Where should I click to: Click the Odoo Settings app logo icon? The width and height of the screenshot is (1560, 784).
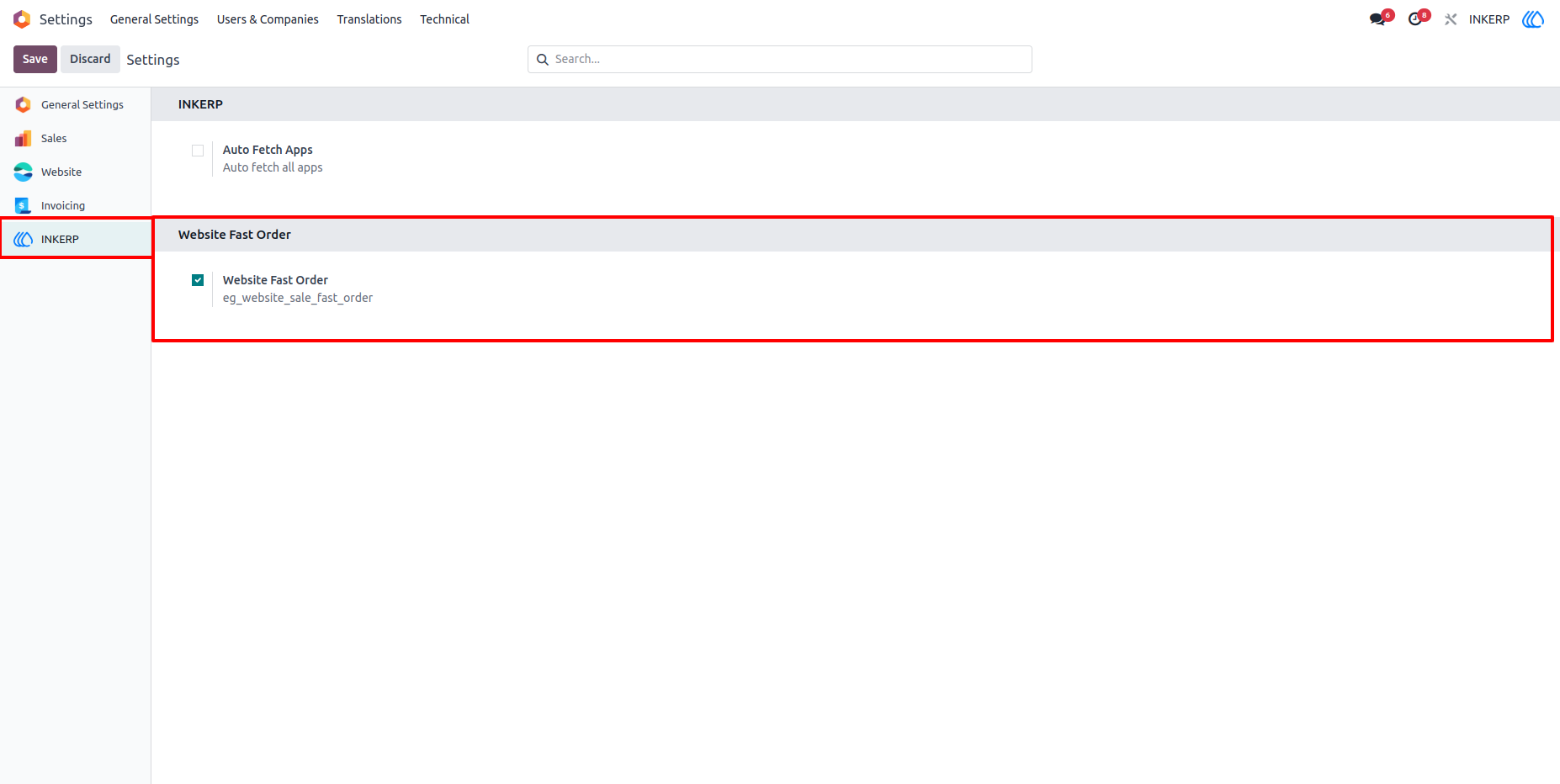click(22, 19)
